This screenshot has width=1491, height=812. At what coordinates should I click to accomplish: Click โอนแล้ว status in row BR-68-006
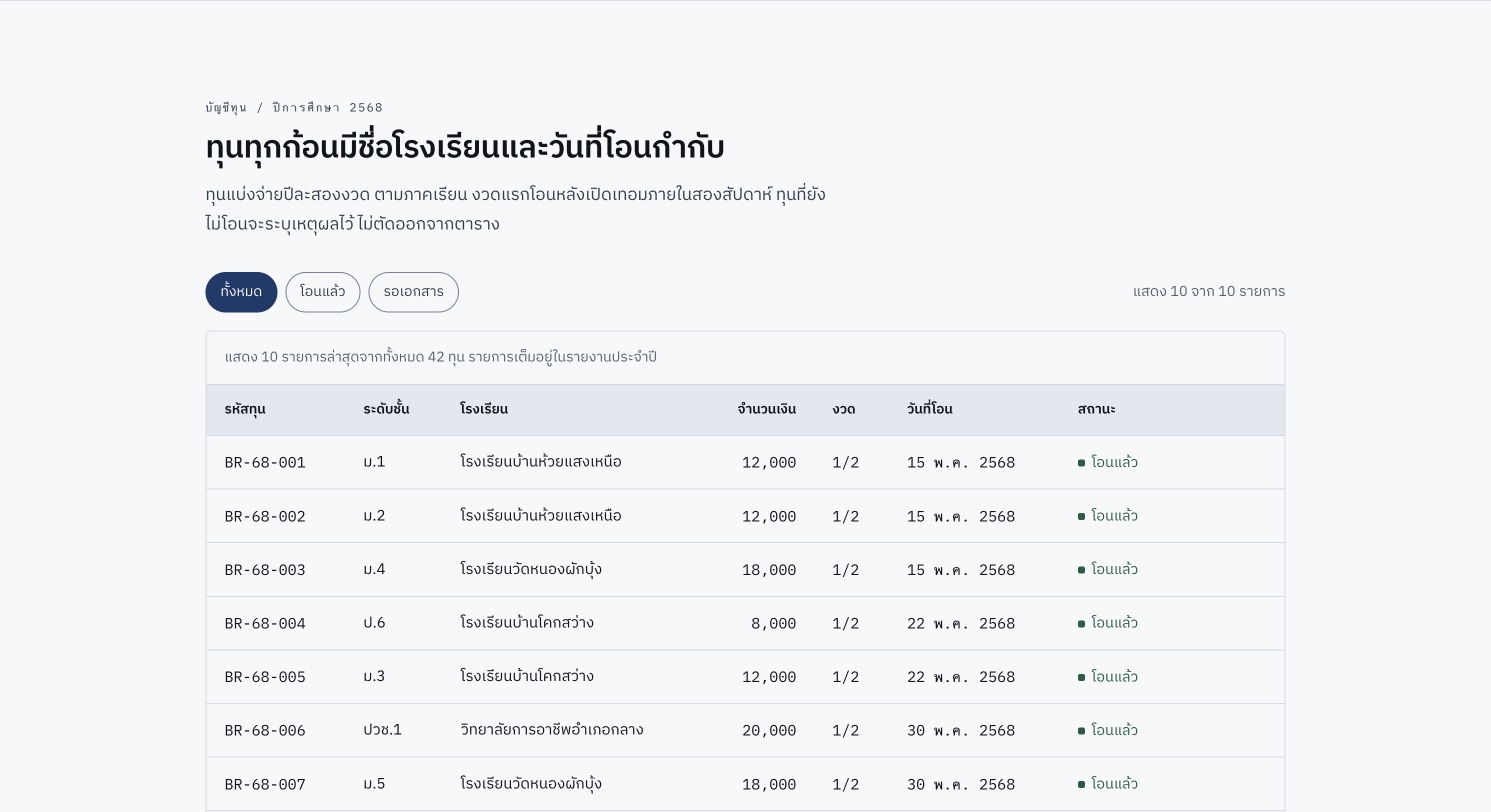(1108, 730)
